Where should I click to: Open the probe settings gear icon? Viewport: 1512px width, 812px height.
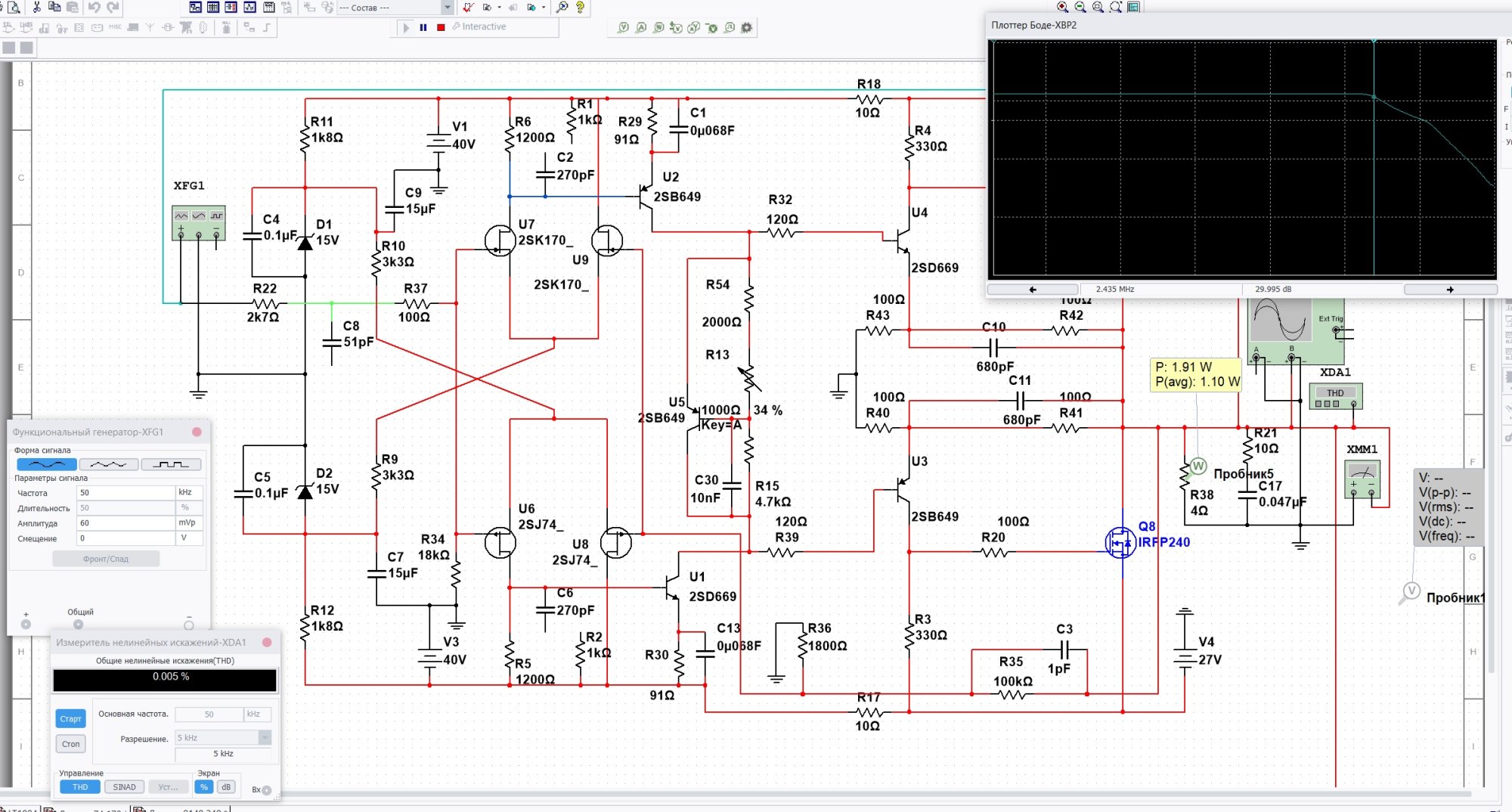(747, 27)
